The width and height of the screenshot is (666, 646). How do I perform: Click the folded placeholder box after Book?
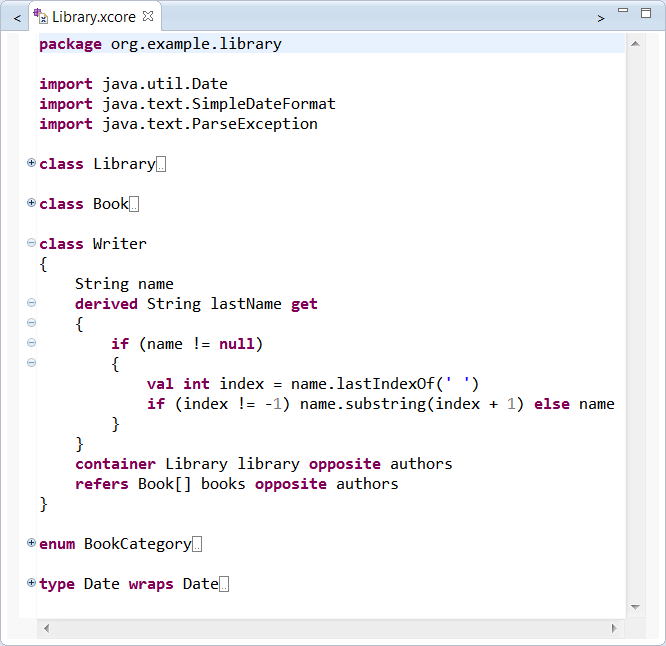(134, 205)
